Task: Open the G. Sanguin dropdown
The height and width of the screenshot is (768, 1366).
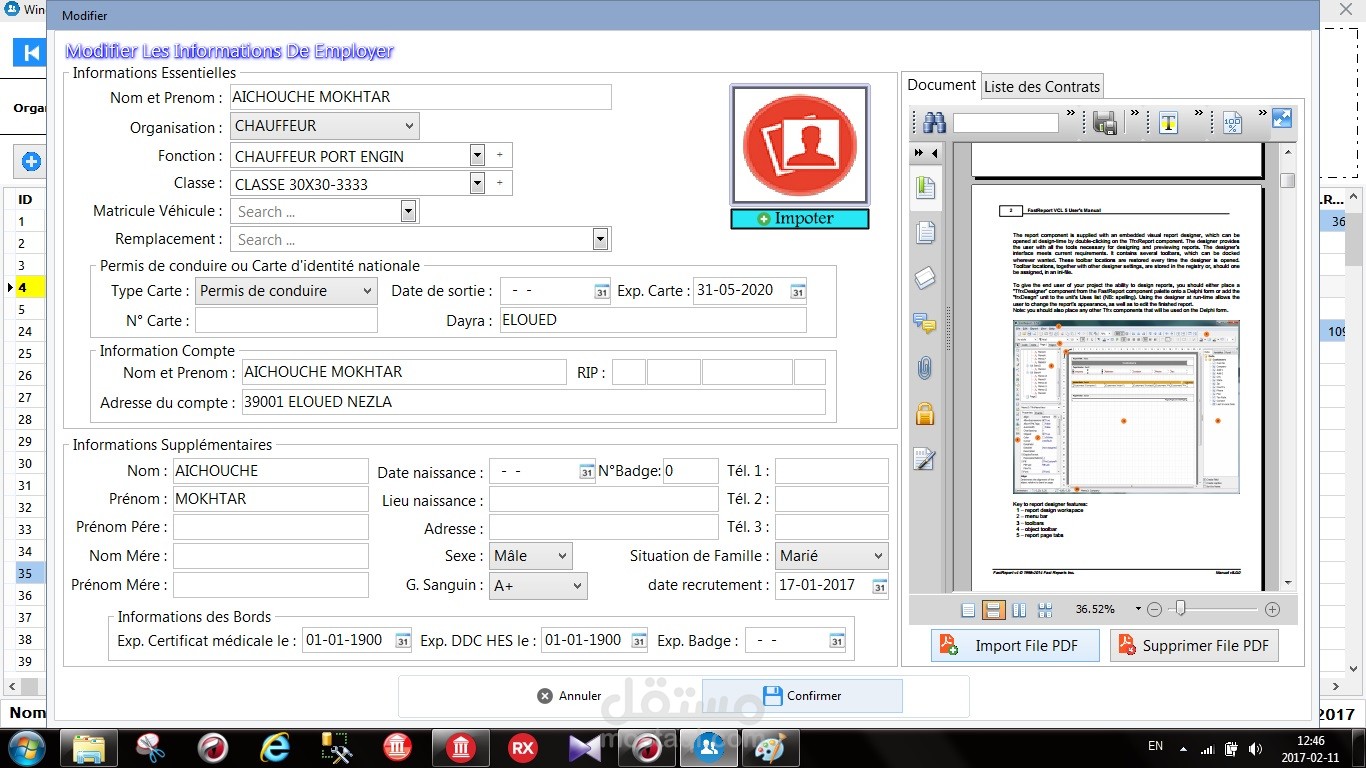Action: (538, 586)
